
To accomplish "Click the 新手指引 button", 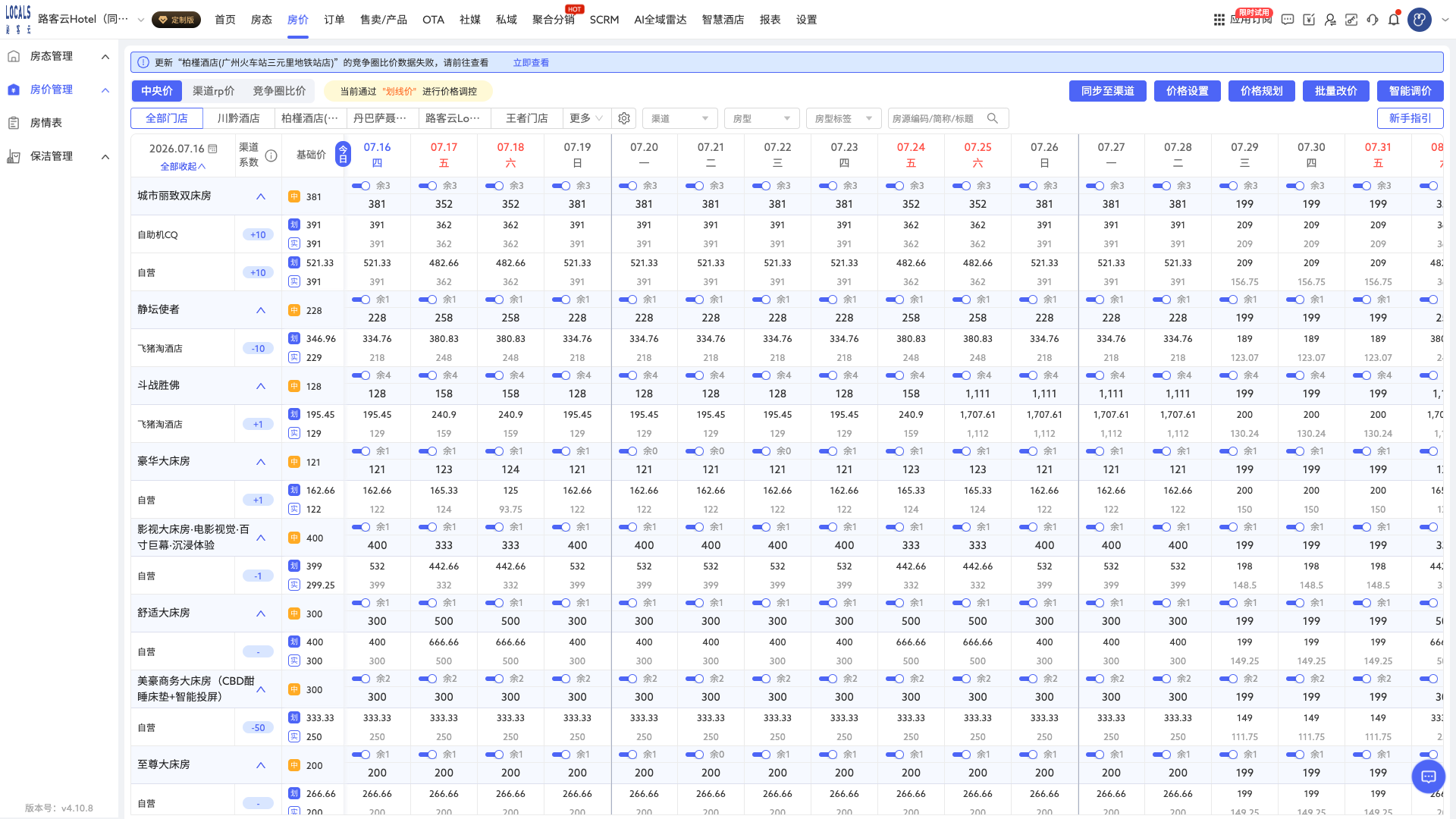I will coord(1410,118).
